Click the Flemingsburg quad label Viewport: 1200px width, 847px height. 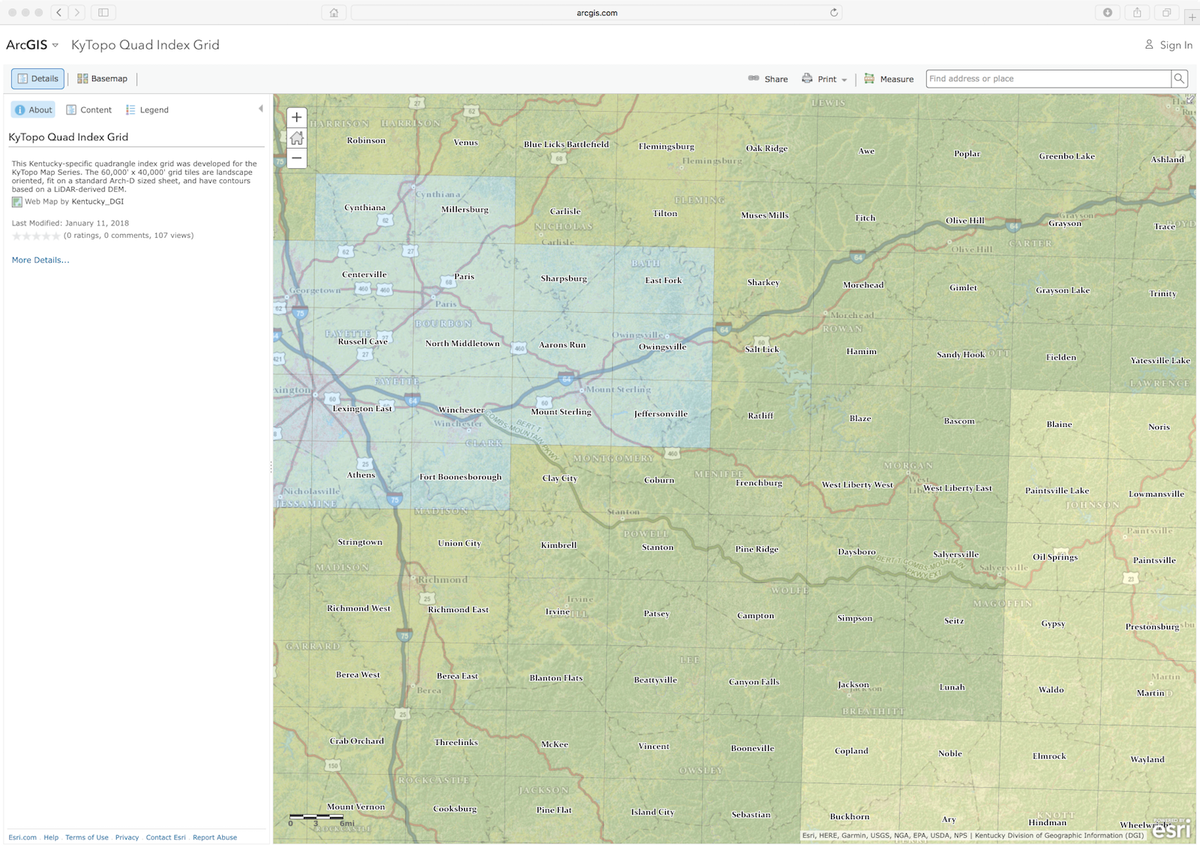[x=666, y=147]
